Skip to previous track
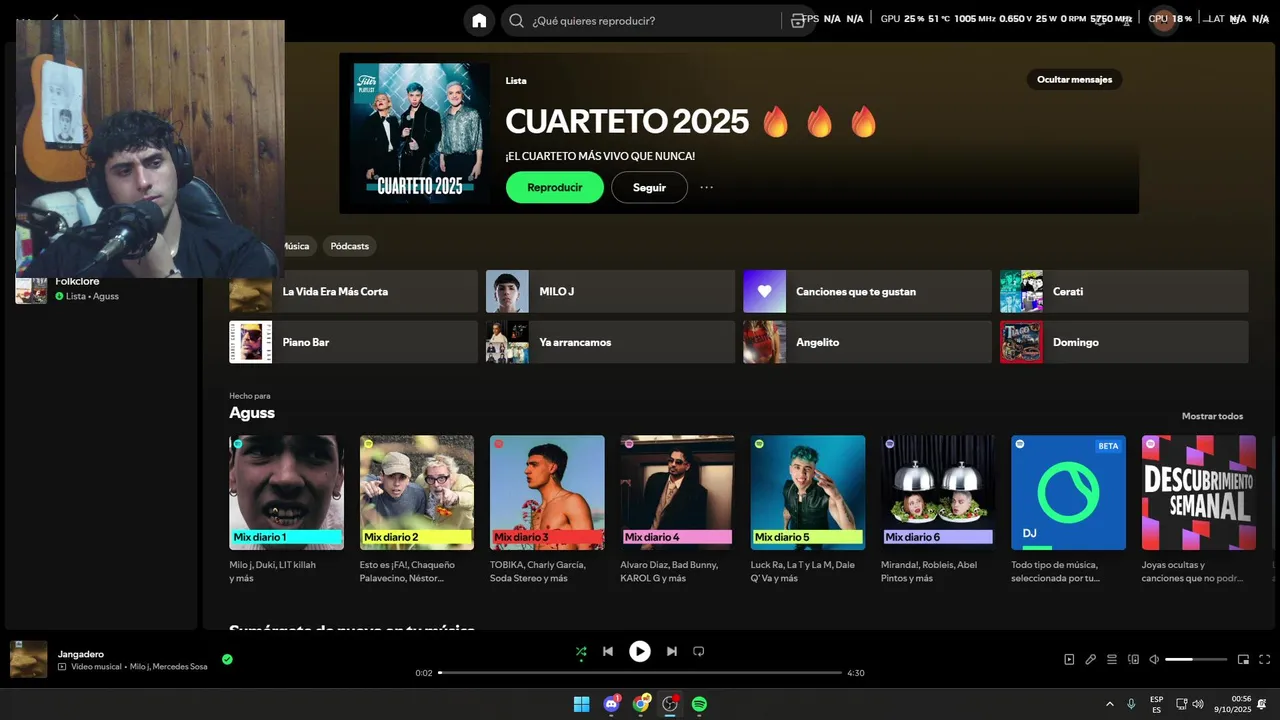 pyautogui.click(x=608, y=651)
